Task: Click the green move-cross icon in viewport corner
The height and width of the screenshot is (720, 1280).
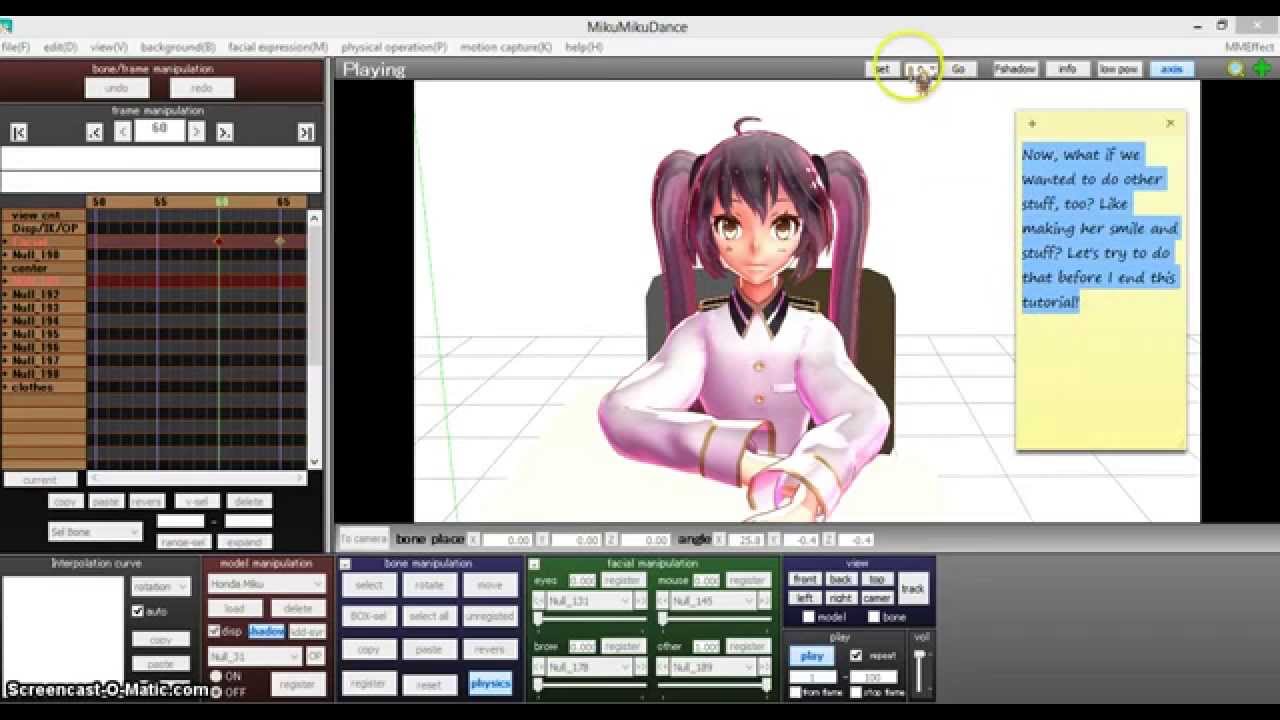Action: point(1262,69)
